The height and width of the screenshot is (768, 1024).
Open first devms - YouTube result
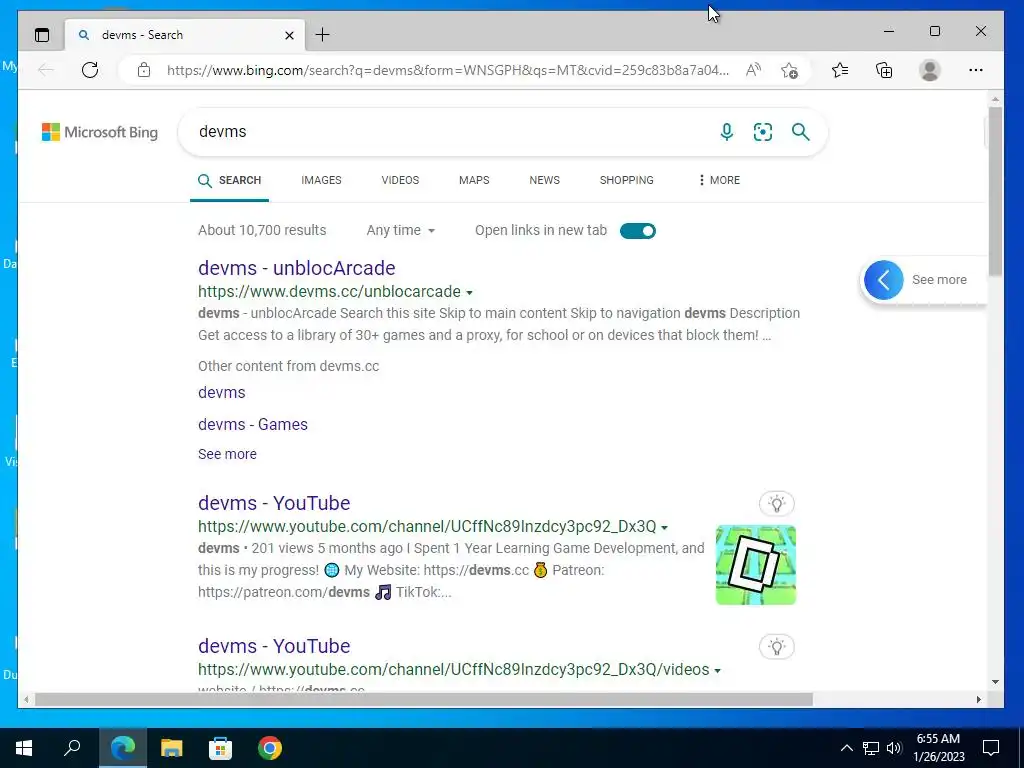pos(274,503)
